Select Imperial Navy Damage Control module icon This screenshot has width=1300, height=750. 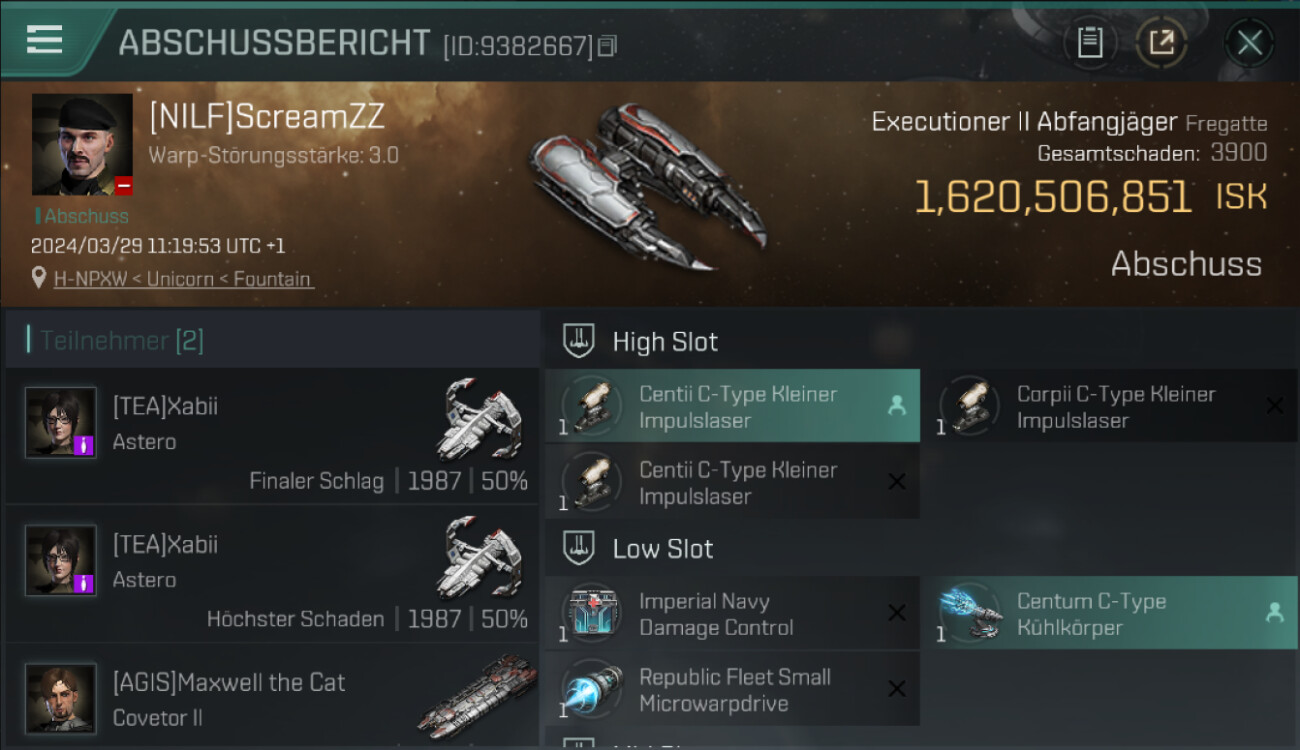591,614
